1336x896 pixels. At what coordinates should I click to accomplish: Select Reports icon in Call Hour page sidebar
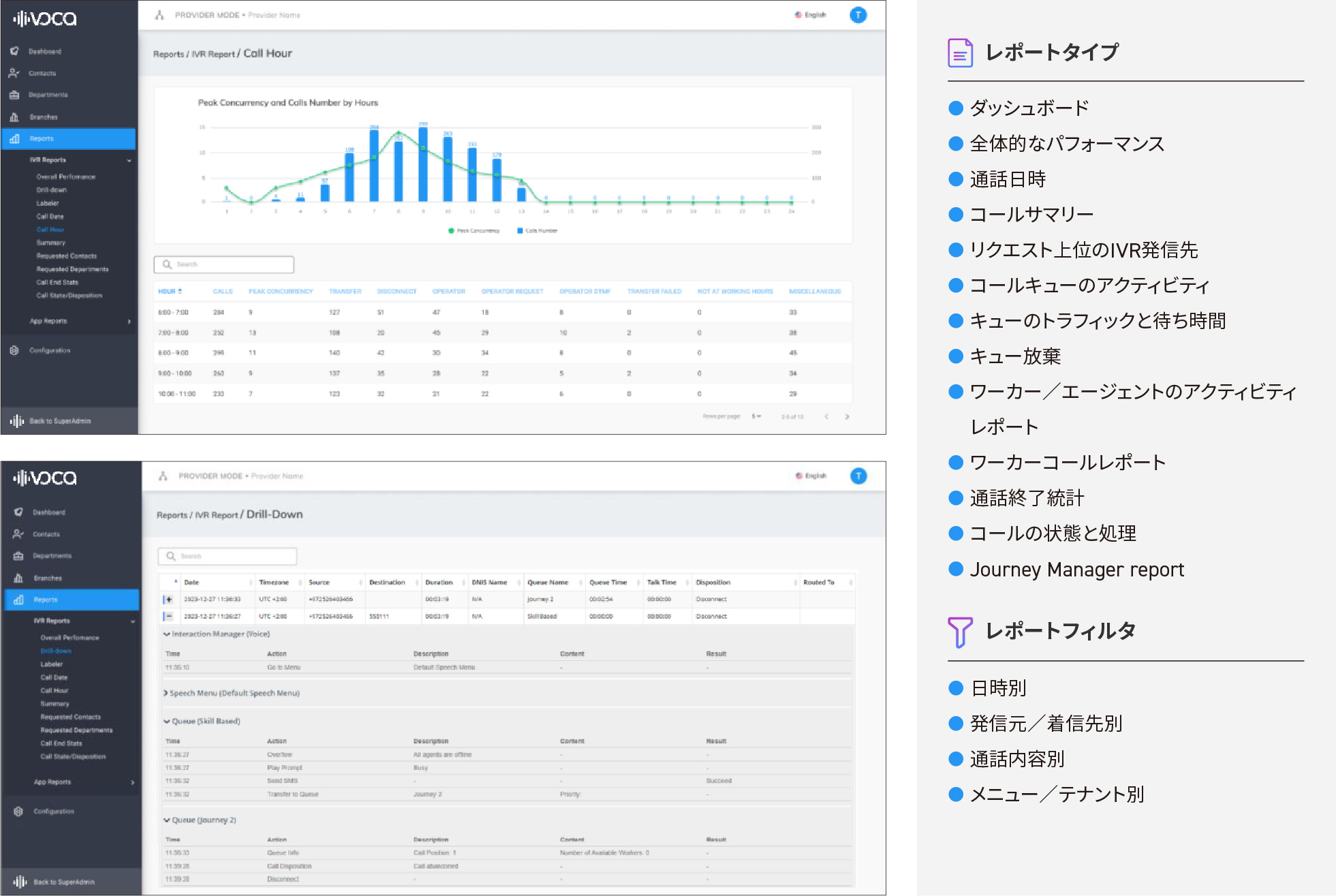click(x=14, y=138)
